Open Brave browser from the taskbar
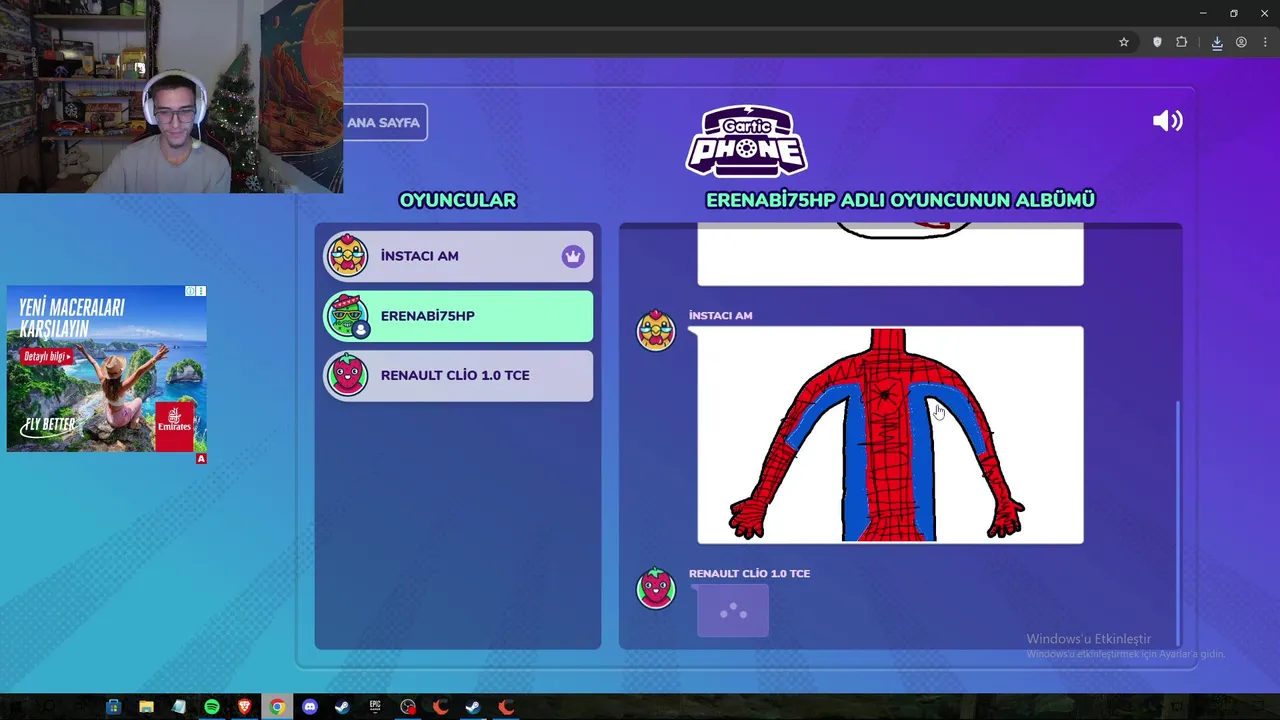The image size is (1280, 720). pyautogui.click(x=244, y=707)
